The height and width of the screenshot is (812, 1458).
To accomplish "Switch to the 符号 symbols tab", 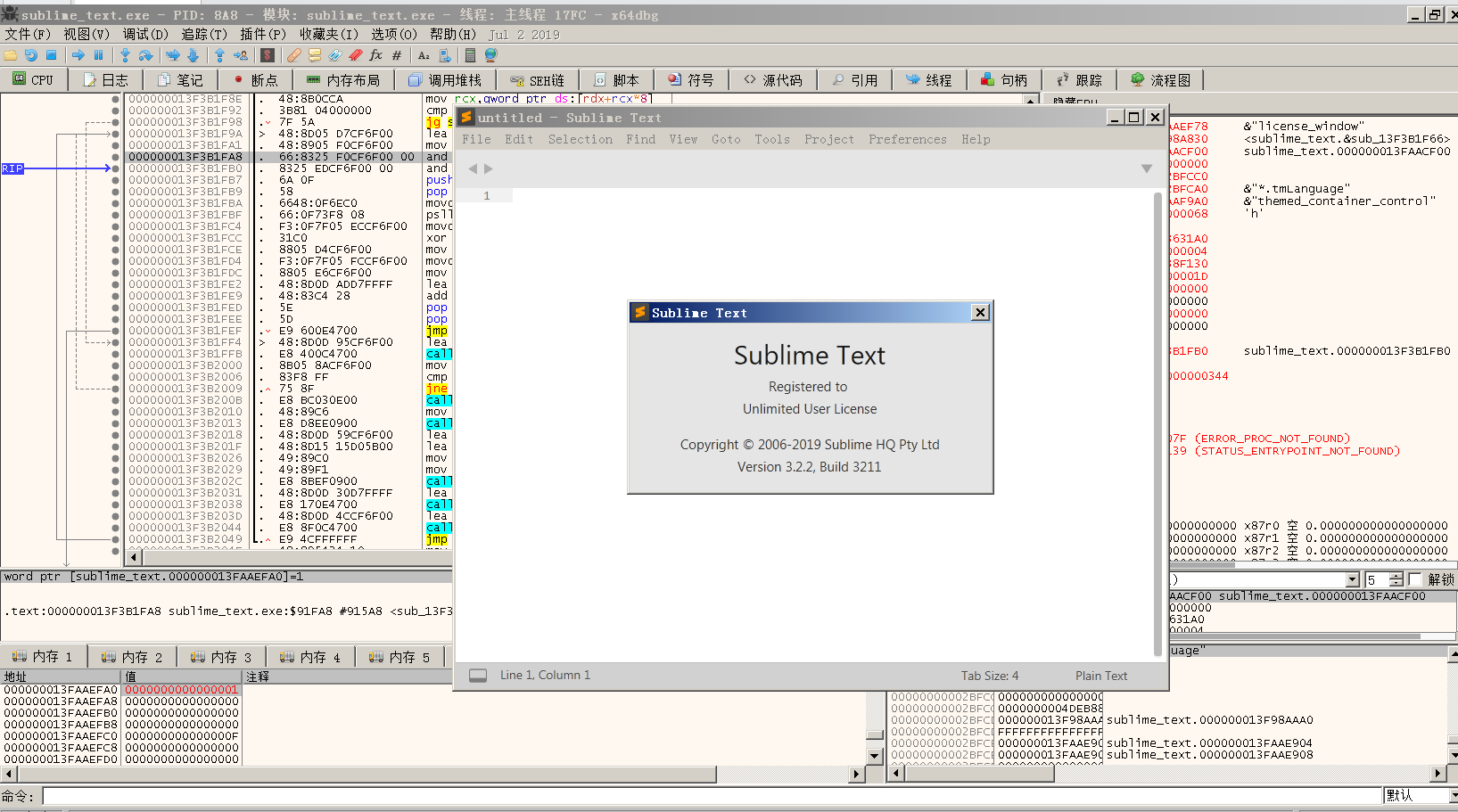I will [691, 80].
